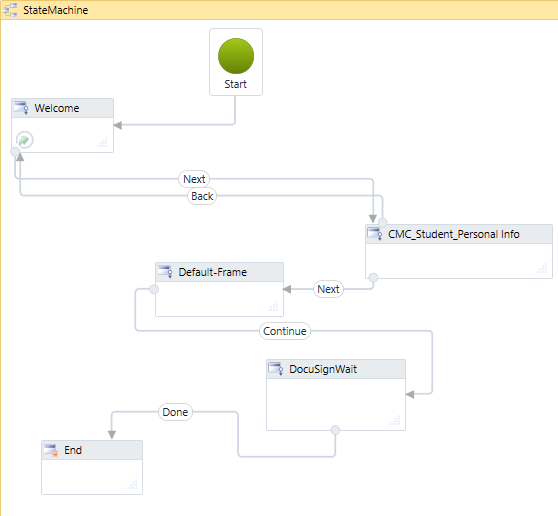Select the Back transition label
558x516 pixels.
(x=202, y=196)
